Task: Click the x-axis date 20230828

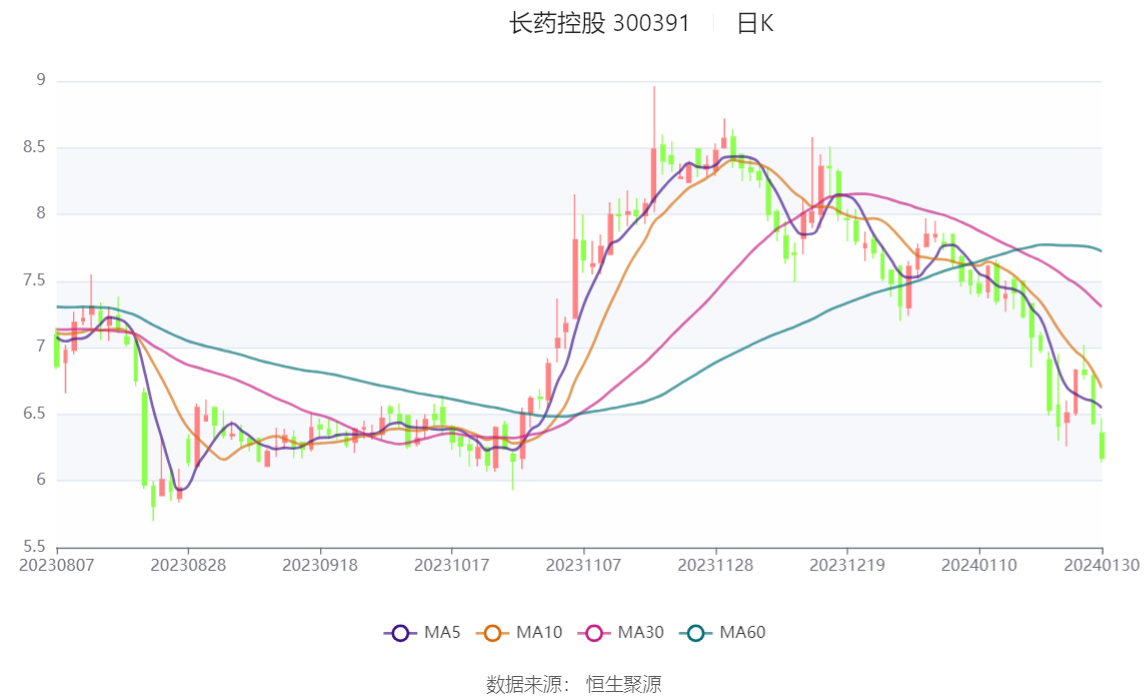Action: pos(188,566)
